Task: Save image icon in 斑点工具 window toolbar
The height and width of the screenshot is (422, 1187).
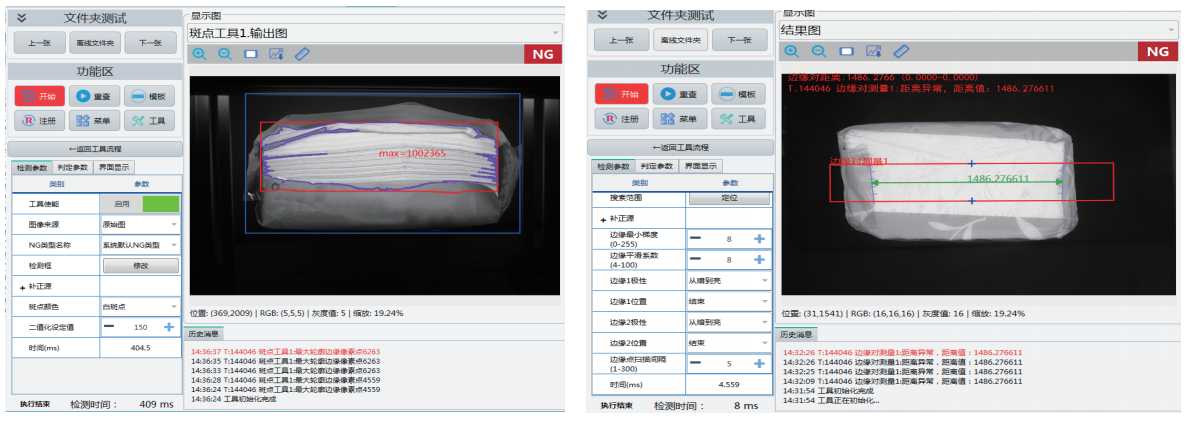Action: point(276,55)
